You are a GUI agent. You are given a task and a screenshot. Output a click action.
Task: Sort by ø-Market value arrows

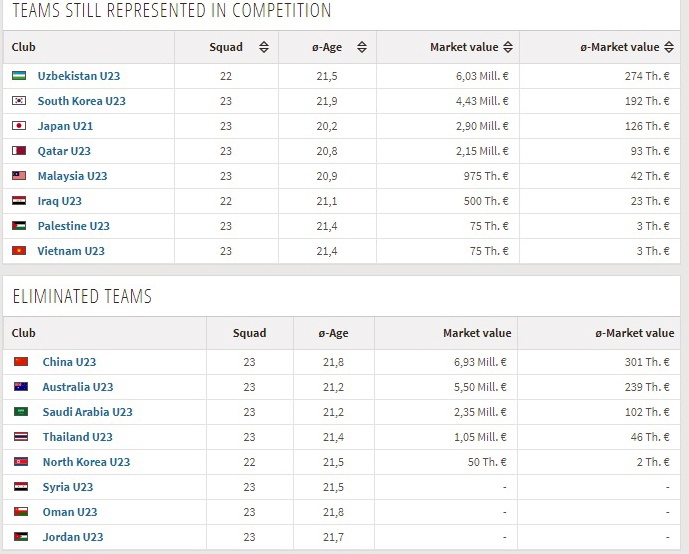pyautogui.click(x=667, y=47)
